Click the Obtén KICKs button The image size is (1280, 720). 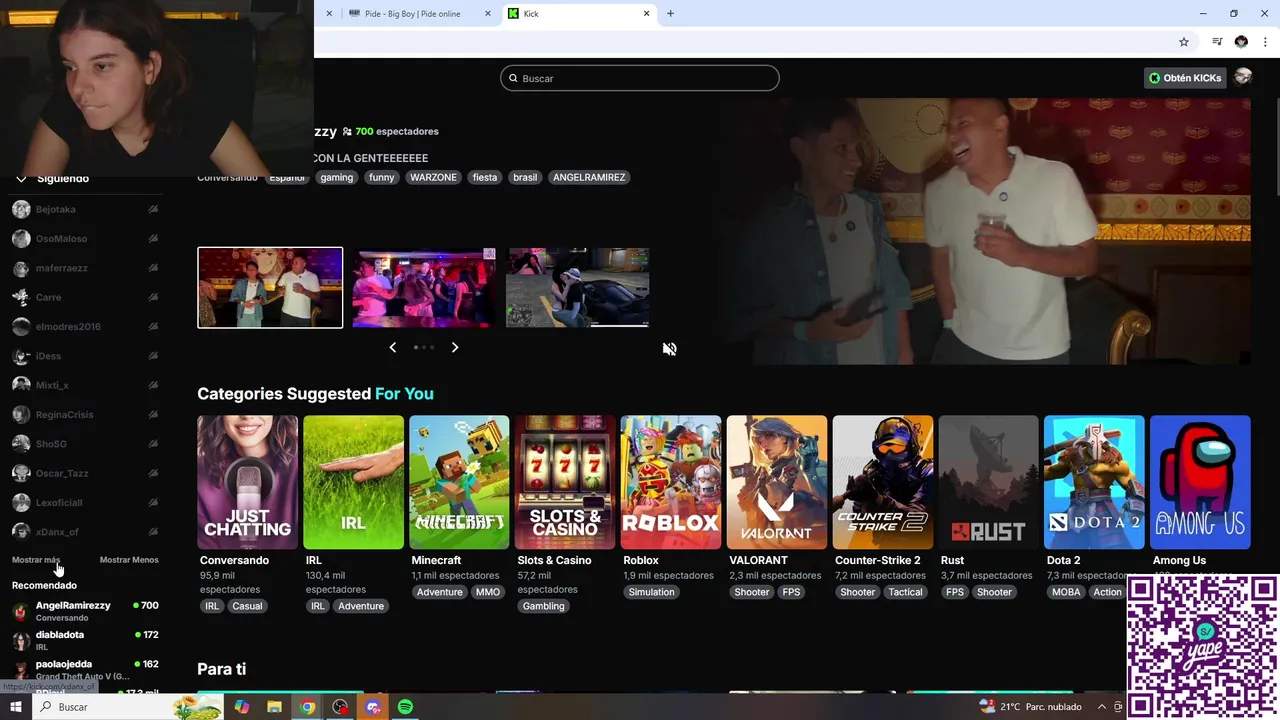coord(1185,78)
